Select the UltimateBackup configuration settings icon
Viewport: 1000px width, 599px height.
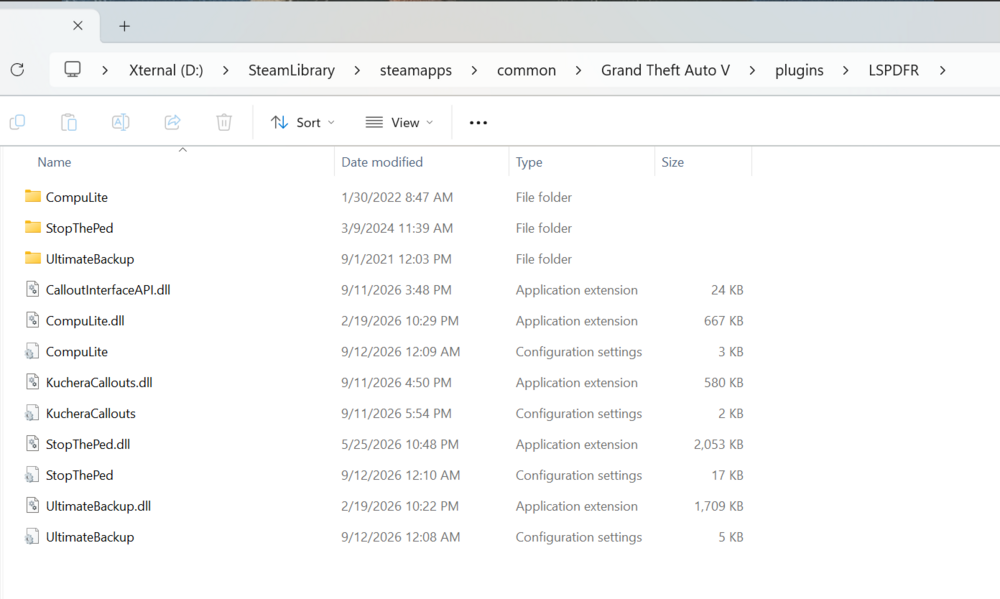31,536
